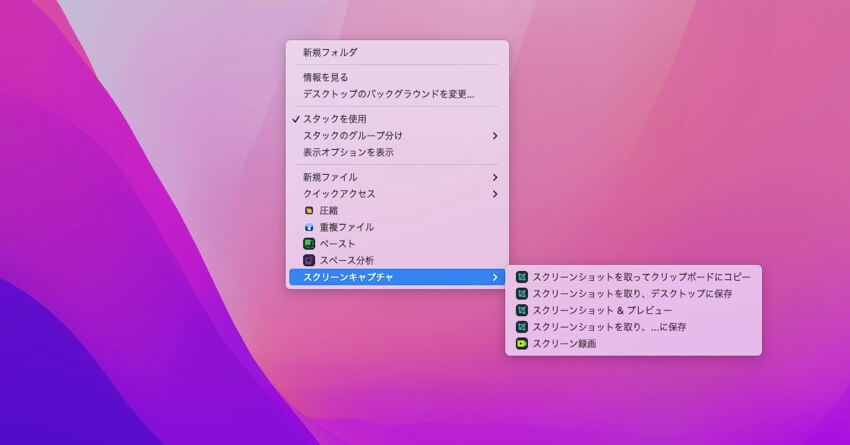Select 表示オプションを表示
Viewport: 850px width, 445px height.
click(x=397, y=152)
